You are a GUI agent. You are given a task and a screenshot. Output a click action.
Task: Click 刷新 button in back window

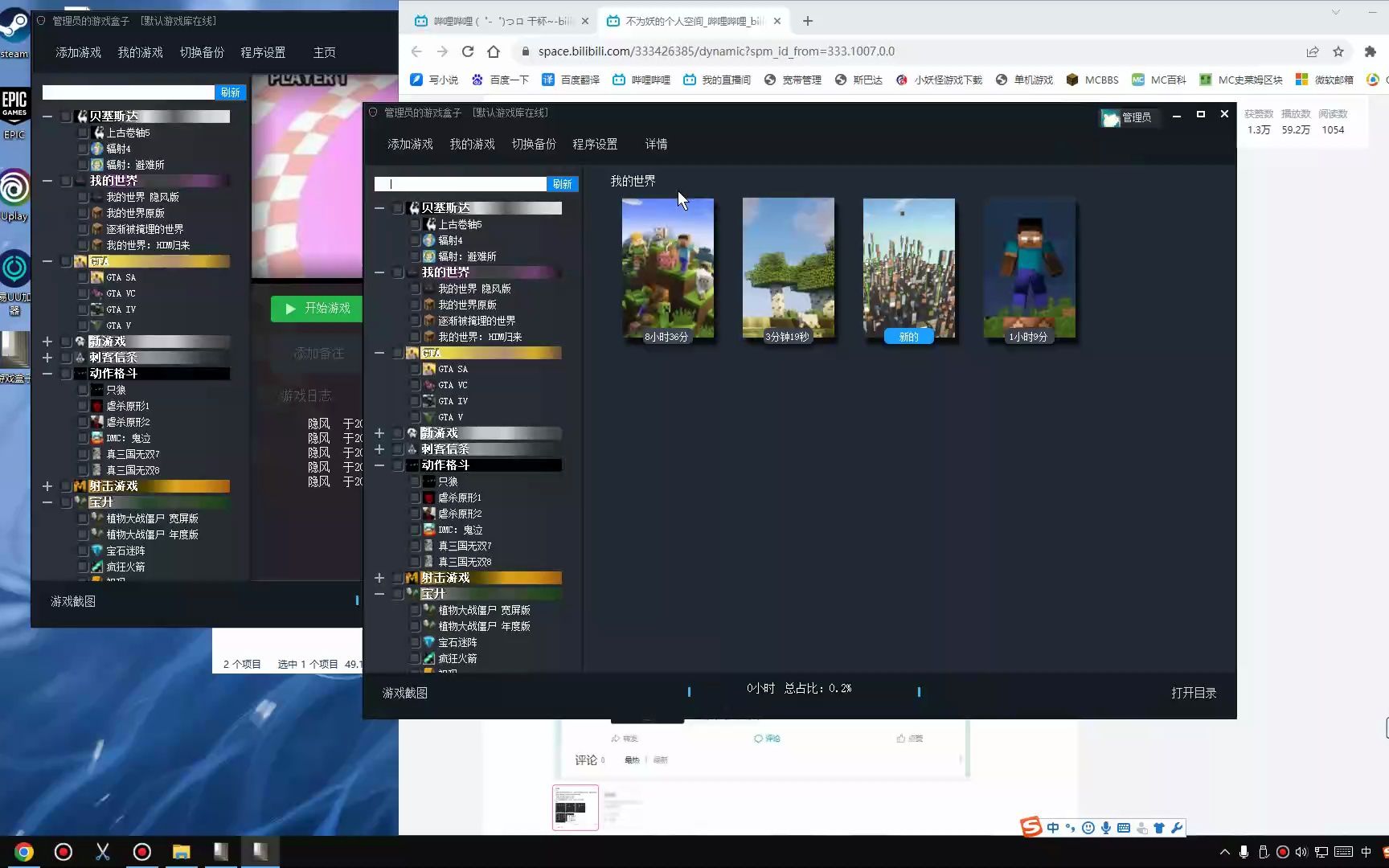pos(231,92)
